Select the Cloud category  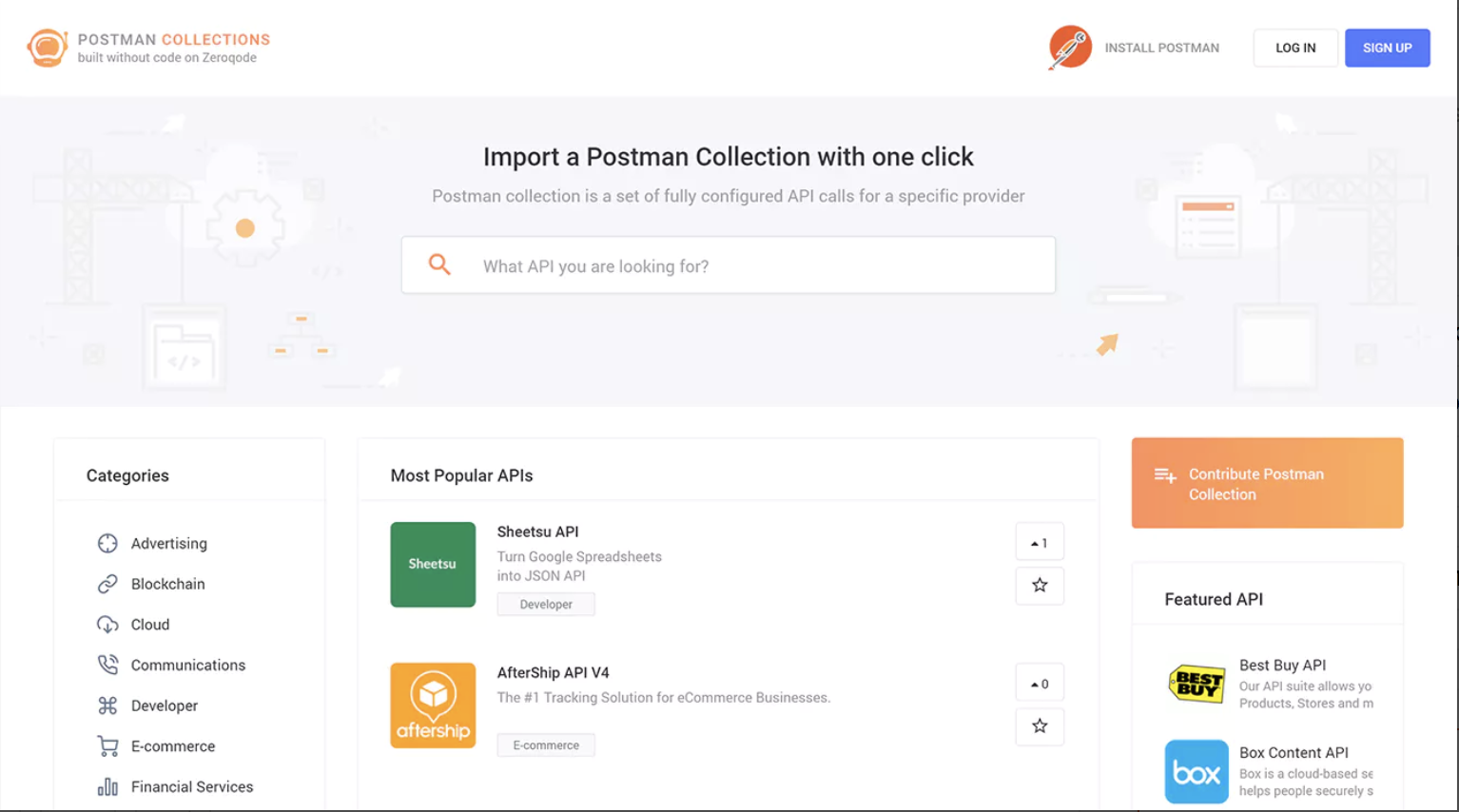(149, 625)
